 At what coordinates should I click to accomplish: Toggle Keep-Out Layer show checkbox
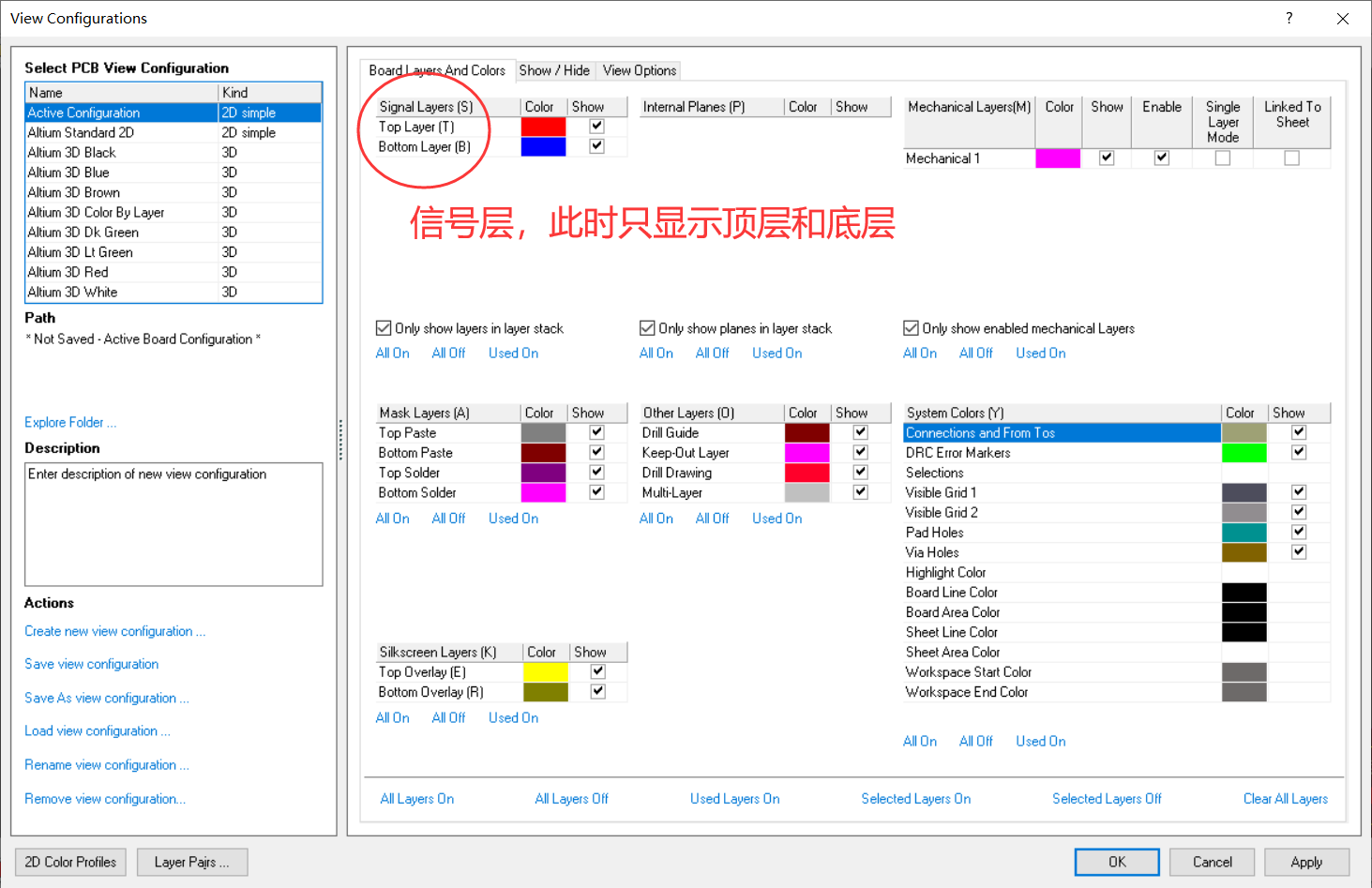pyautogui.click(x=860, y=452)
